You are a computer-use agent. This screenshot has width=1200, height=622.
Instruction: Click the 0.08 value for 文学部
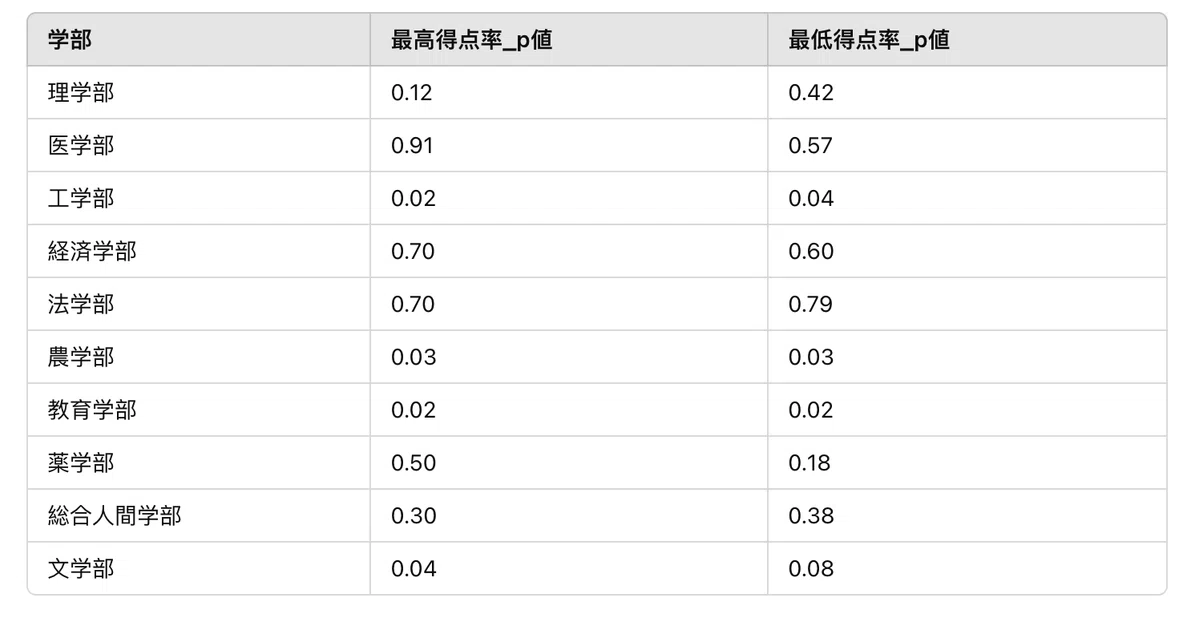811,570
